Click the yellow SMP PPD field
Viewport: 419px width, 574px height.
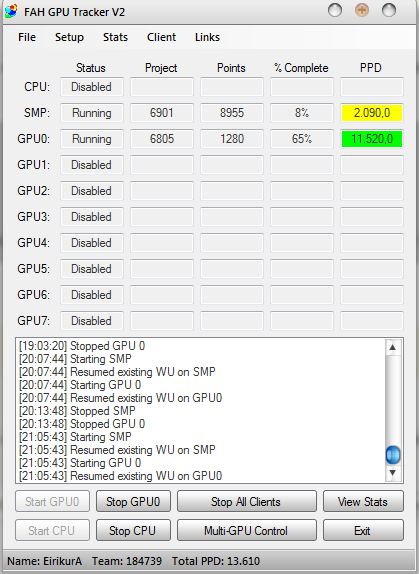(x=372, y=113)
